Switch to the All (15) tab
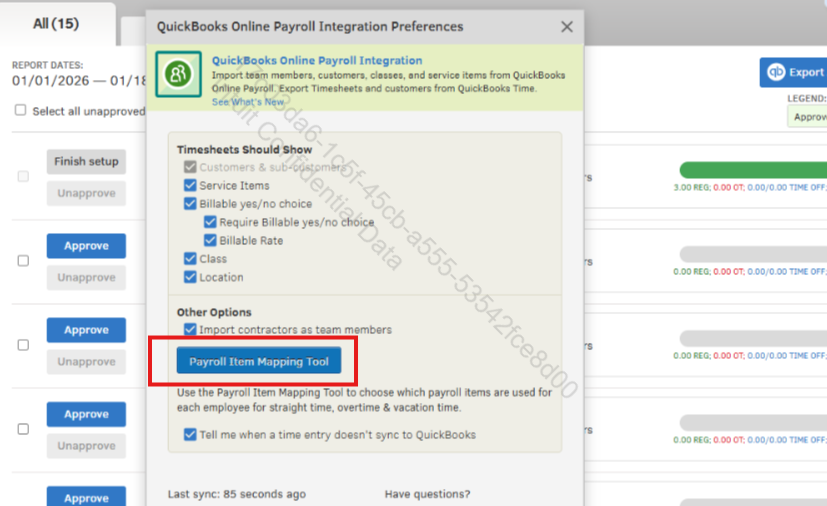Screen dimensions: 827x506 pos(55,22)
